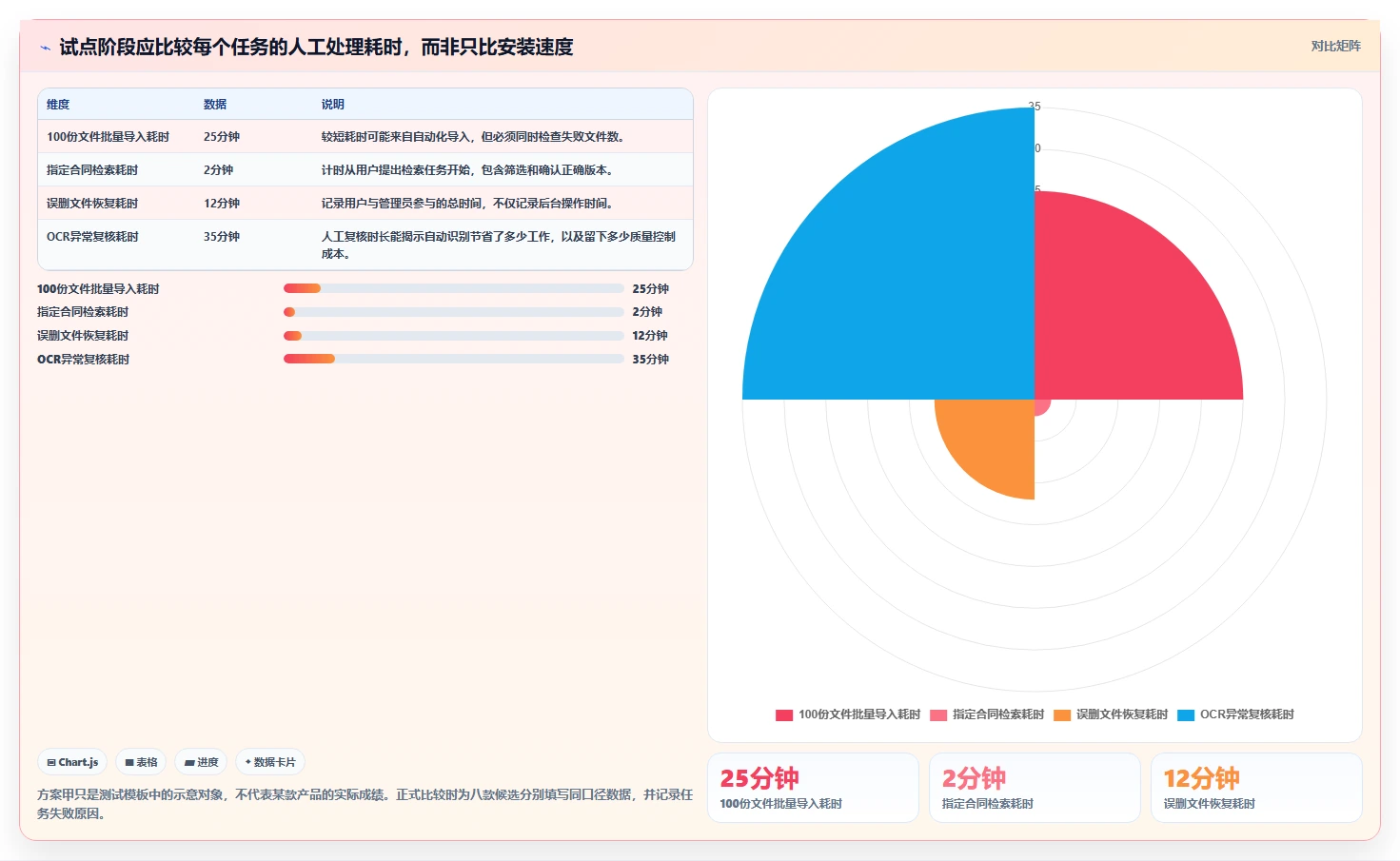Screen dimensions: 1400x861
Task: Open the 25分钟 data card
Action: [813, 788]
